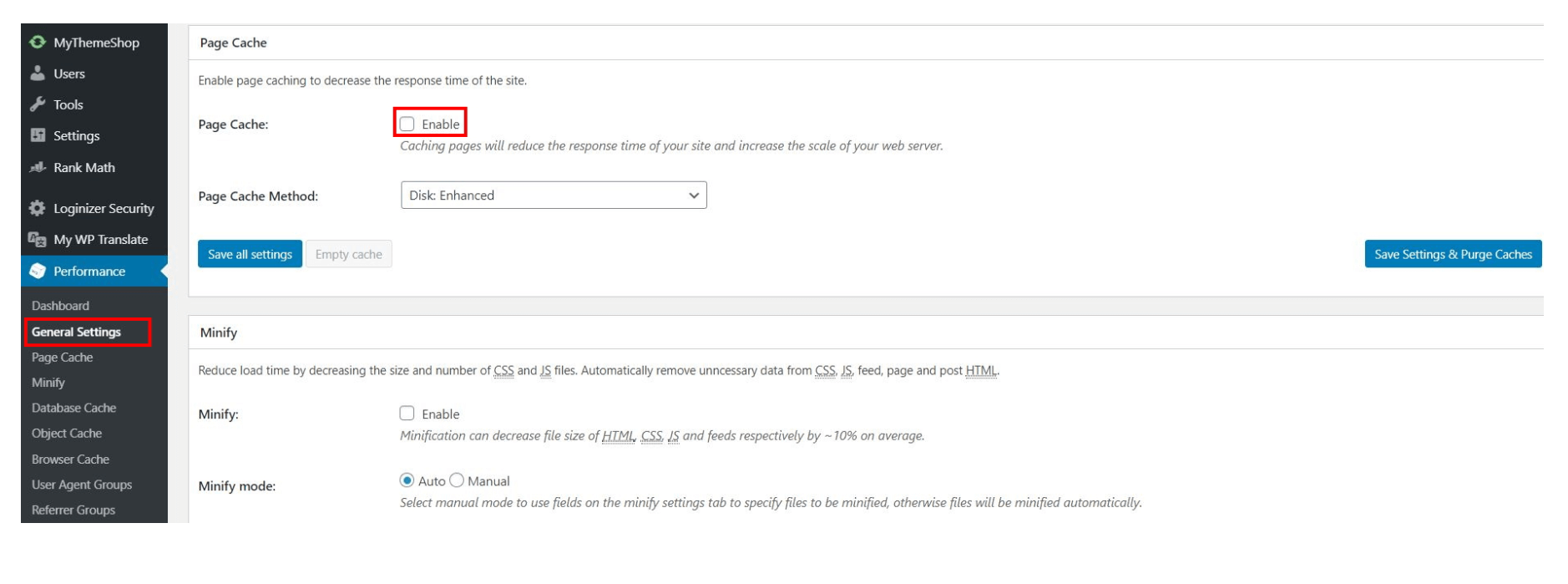Open the Browser Cache submenu

[70, 460]
